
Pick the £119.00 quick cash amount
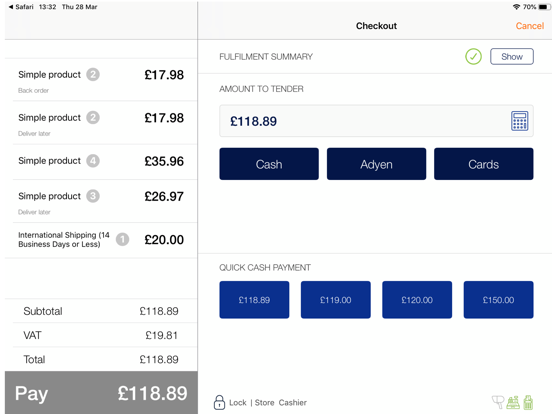pyautogui.click(x=335, y=300)
